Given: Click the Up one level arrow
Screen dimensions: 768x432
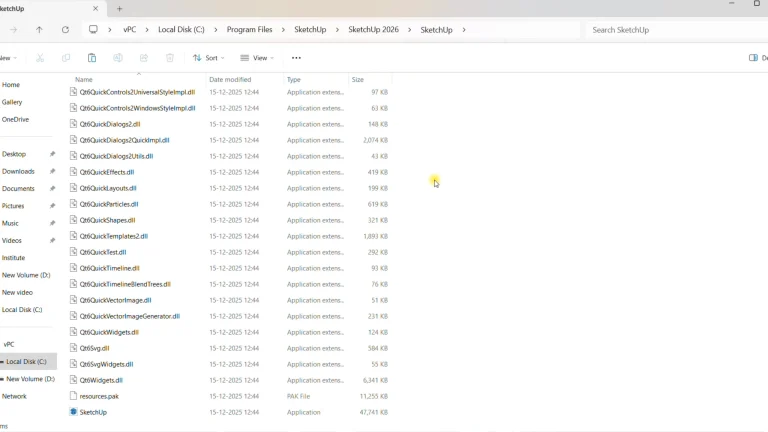Looking at the screenshot, I should 39,30.
